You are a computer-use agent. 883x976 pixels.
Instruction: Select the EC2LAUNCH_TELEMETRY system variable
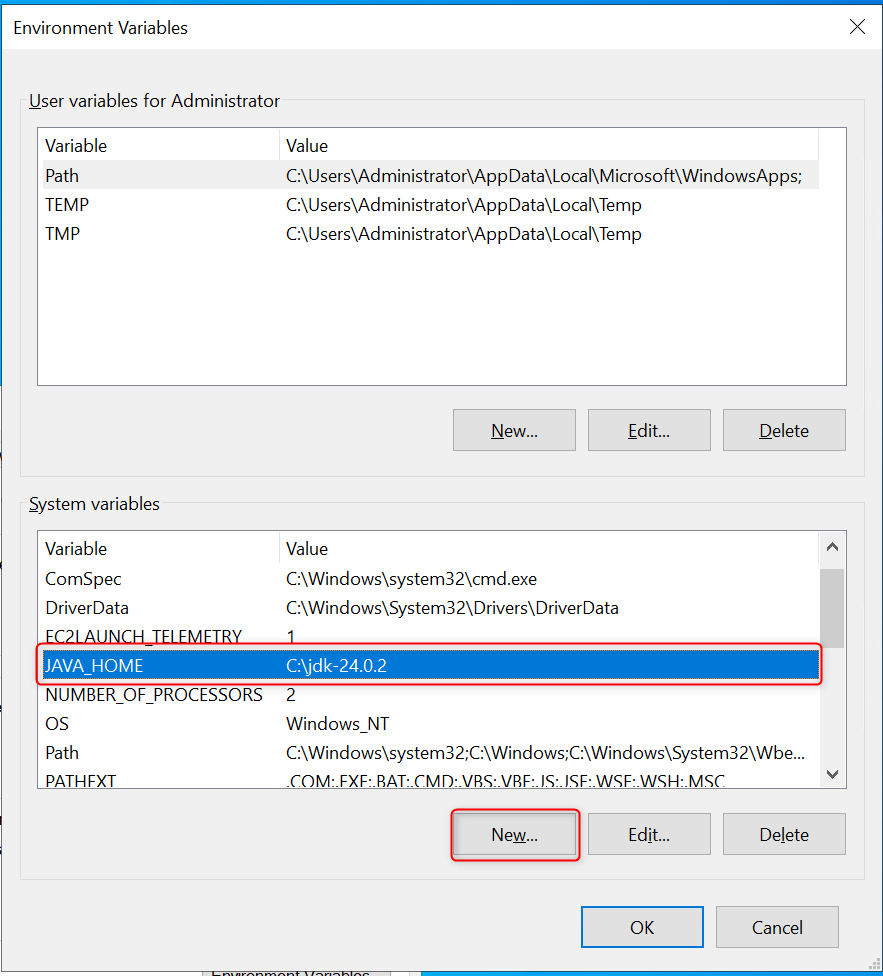tap(431, 636)
